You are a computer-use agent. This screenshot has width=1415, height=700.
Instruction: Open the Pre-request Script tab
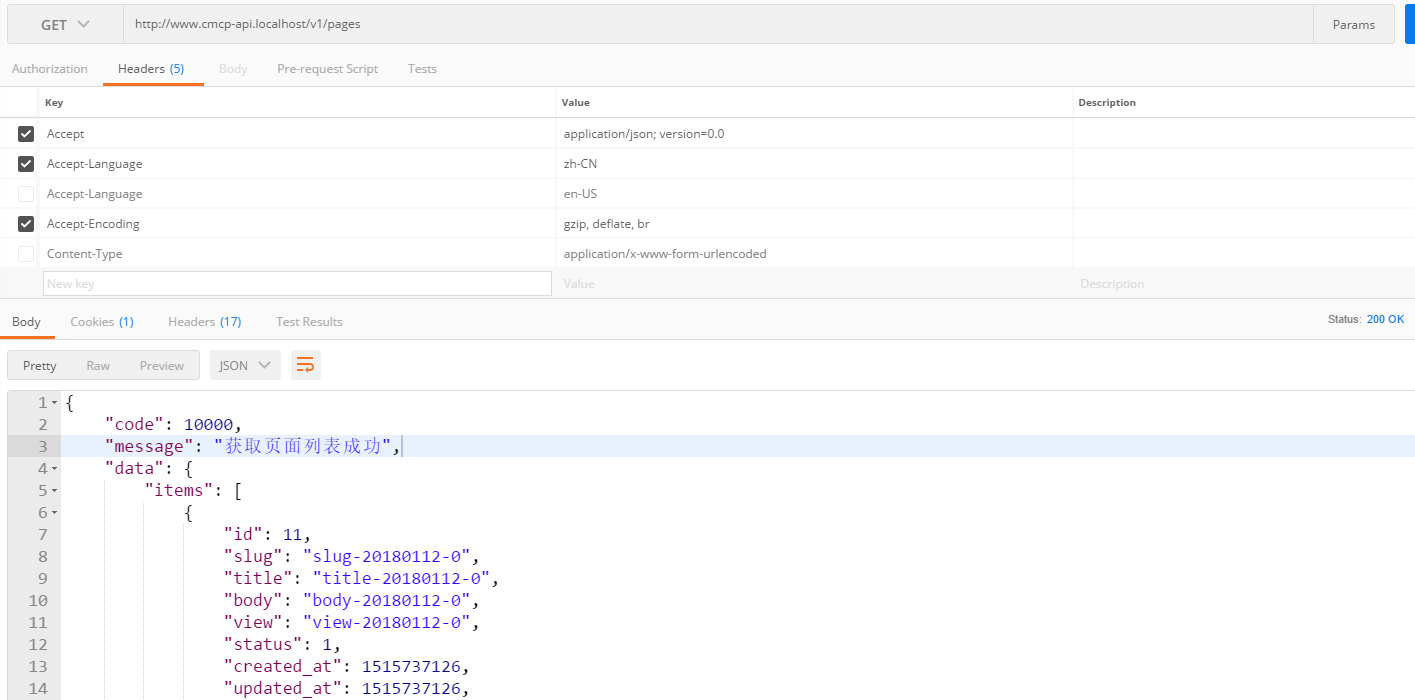click(327, 69)
